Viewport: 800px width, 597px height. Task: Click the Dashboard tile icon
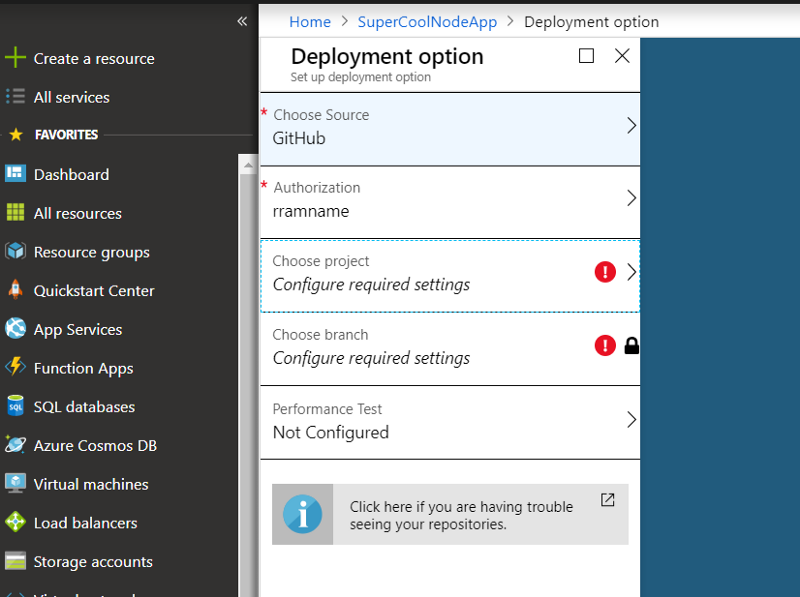tap(15, 174)
